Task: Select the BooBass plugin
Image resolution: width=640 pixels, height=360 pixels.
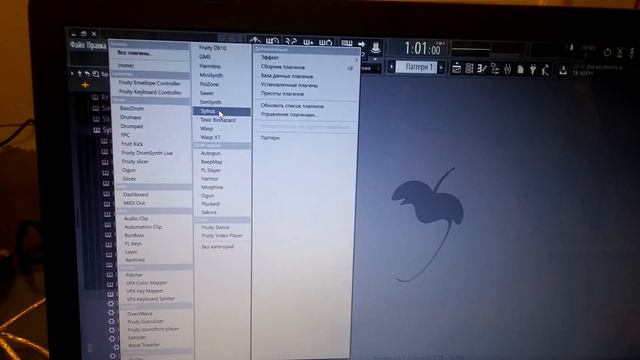Action: pyautogui.click(x=134, y=236)
